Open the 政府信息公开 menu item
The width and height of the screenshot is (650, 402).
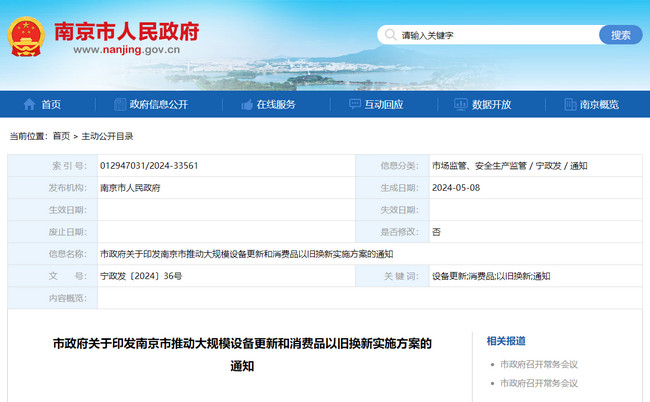click(159, 104)
